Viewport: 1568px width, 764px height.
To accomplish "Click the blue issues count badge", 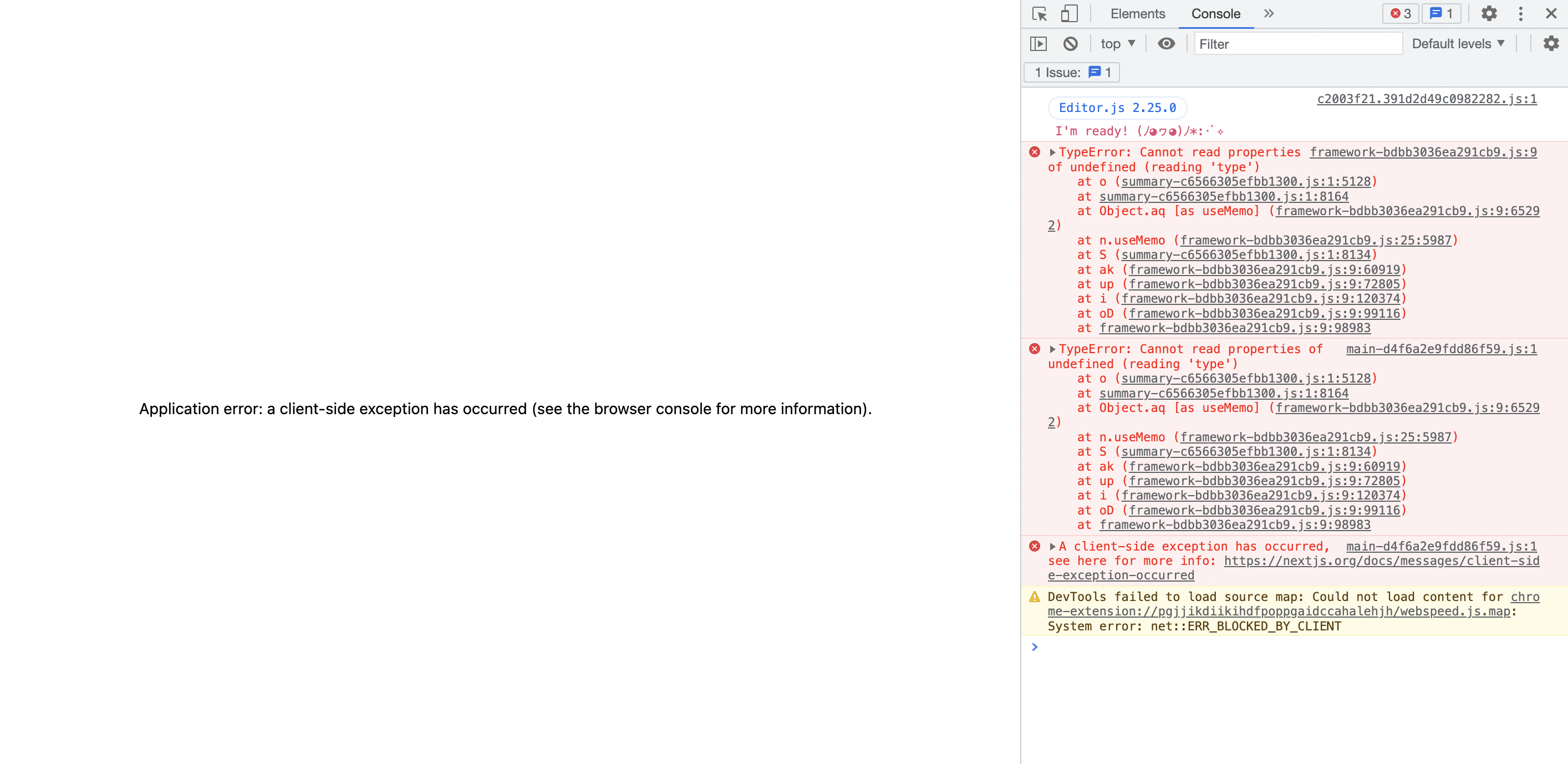I will click(1441, 13).
